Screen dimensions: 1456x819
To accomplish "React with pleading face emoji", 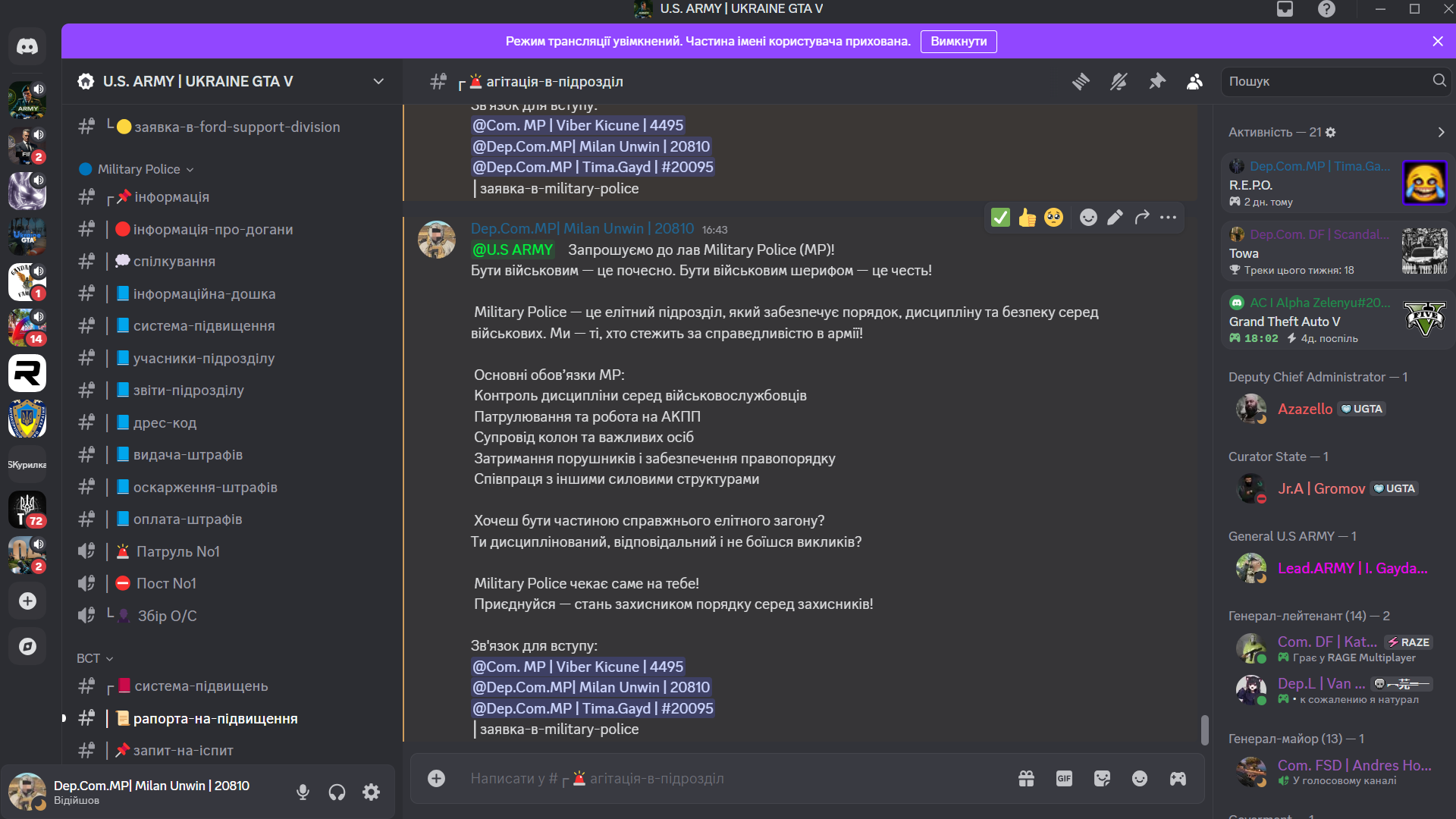I will tap(1053, 218).
